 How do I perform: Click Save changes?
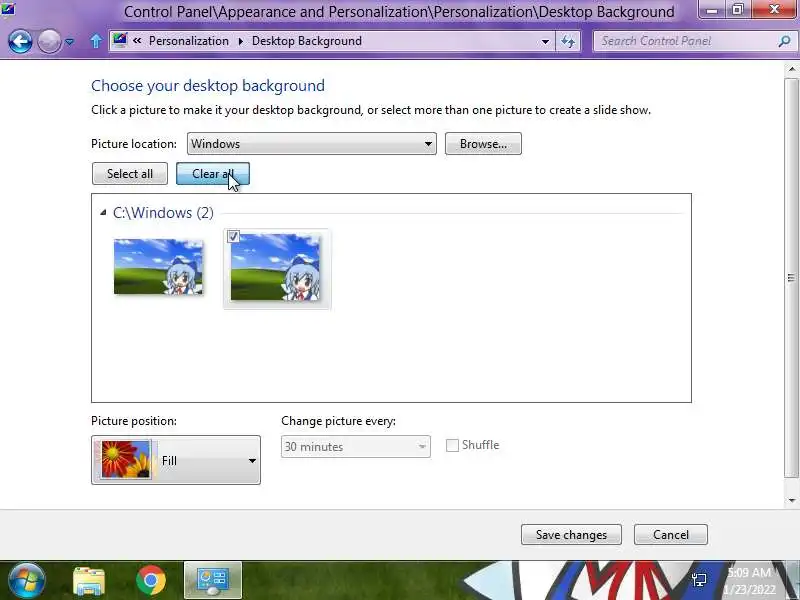coord(571,535)
